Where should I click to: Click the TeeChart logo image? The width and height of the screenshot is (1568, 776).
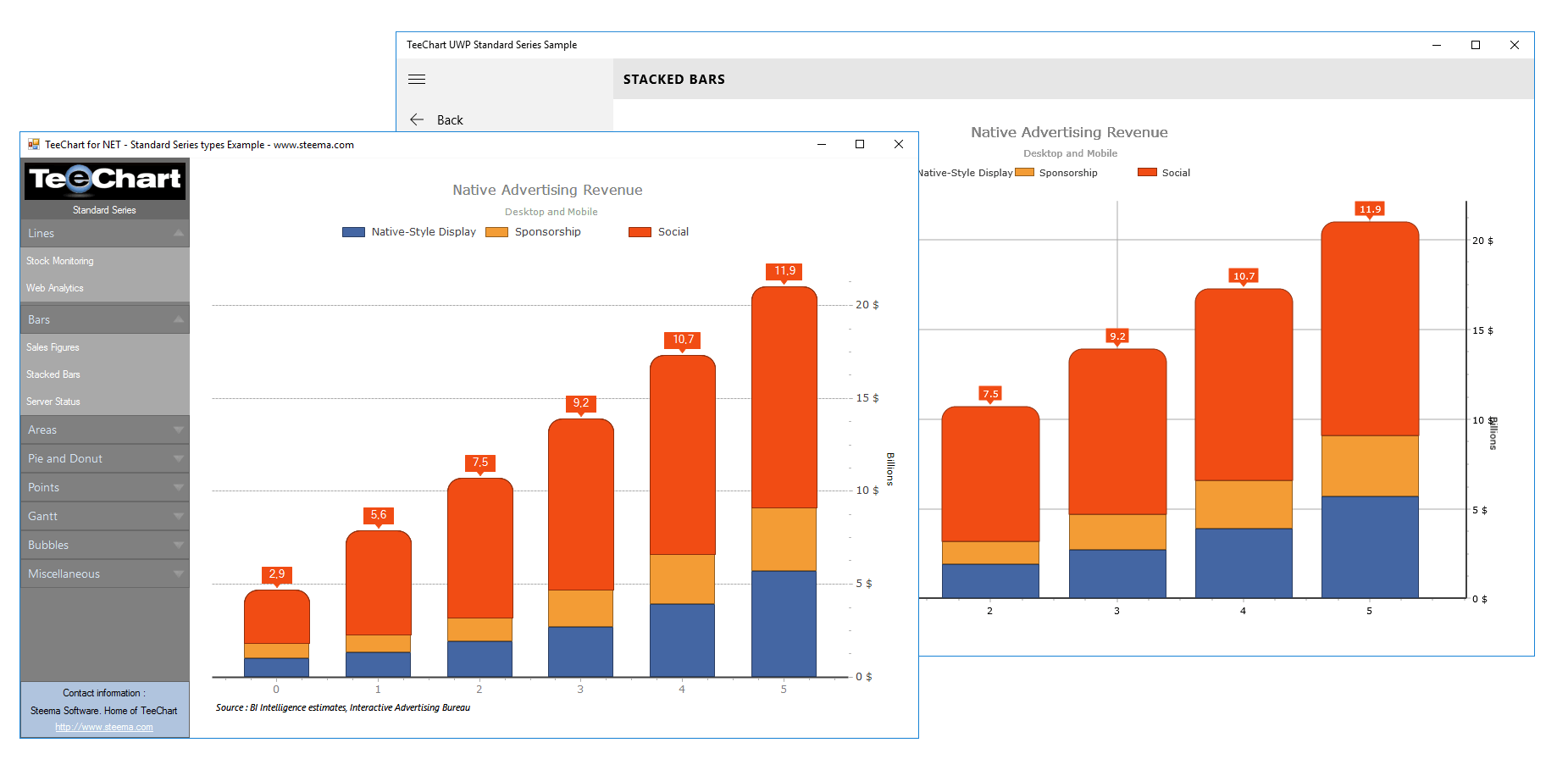coord(103,181)
